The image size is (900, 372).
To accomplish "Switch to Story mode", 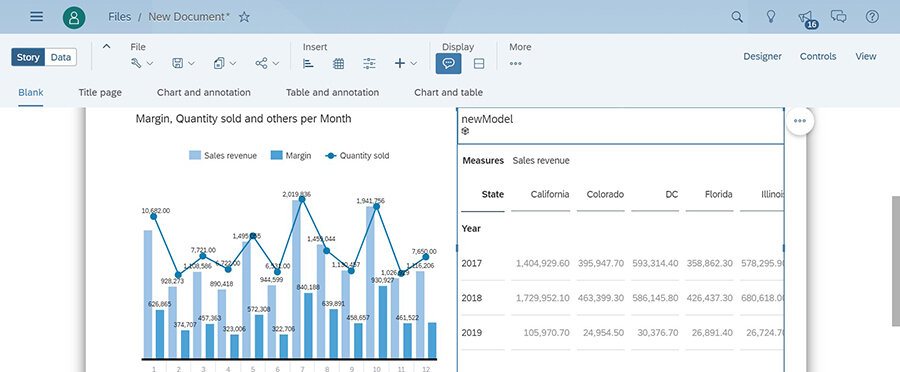I will point(28,57).
